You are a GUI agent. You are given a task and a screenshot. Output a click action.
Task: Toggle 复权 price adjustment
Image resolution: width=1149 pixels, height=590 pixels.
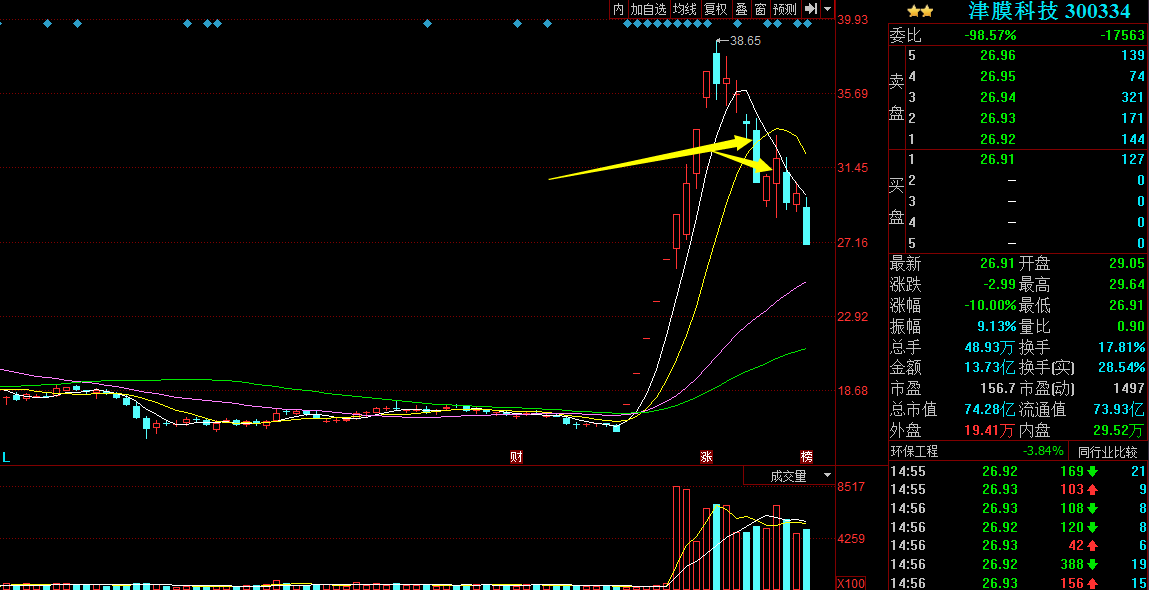(716, 9)
